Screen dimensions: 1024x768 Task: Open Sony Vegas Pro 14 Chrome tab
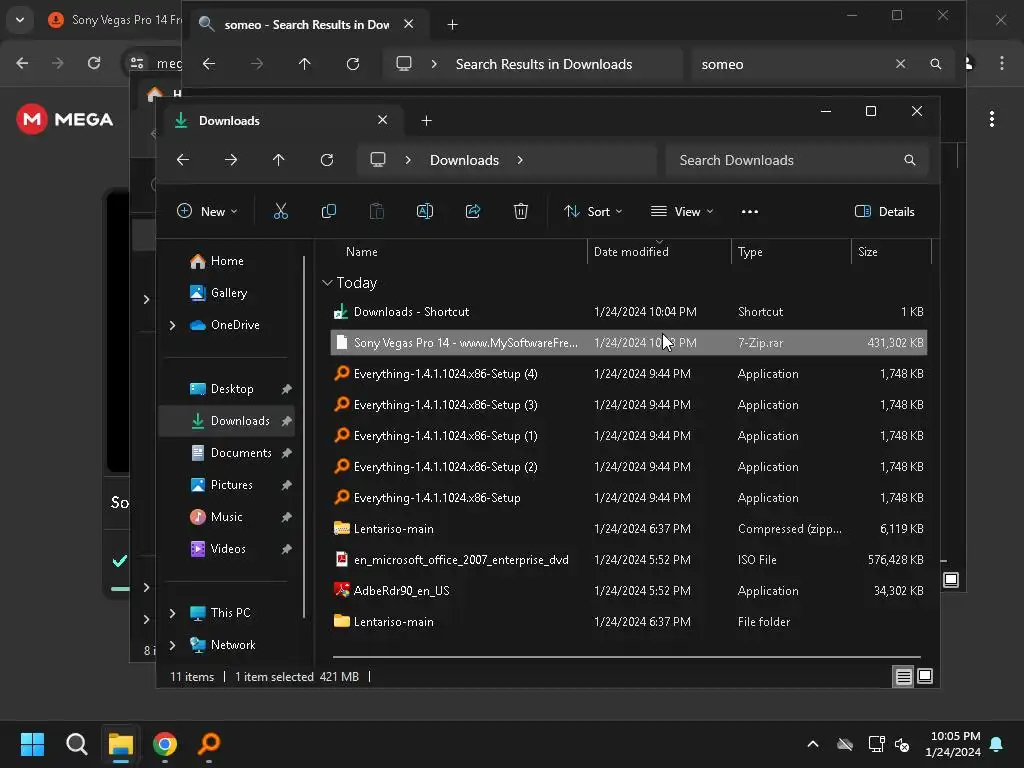tap(114, 20)
